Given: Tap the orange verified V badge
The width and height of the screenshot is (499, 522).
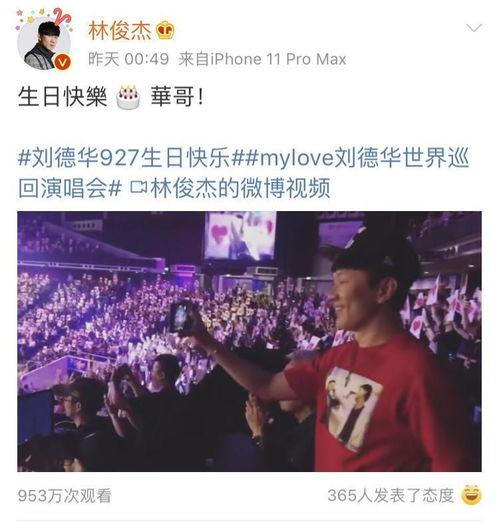Looking at the screenshot, I should 62,62.
